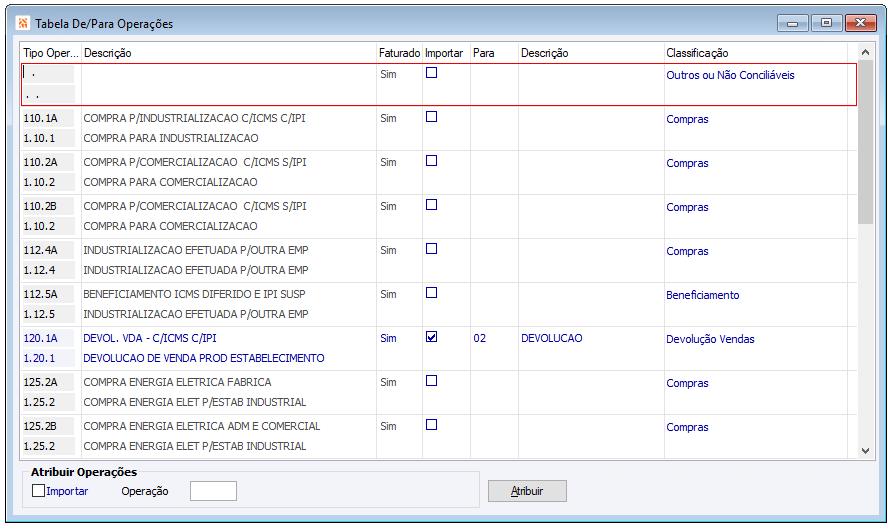Select cell 1.20.1 under 120.1A
Viewport: 888px width, 529px height.
[x=48, y=358]
